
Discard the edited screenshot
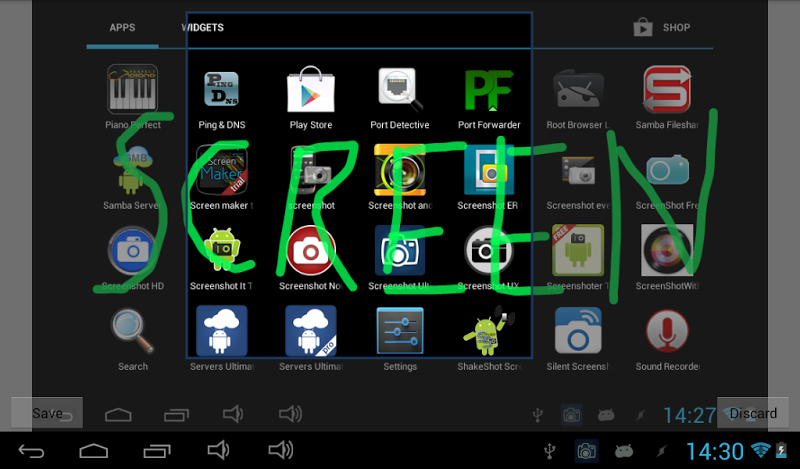coord(753,413)
